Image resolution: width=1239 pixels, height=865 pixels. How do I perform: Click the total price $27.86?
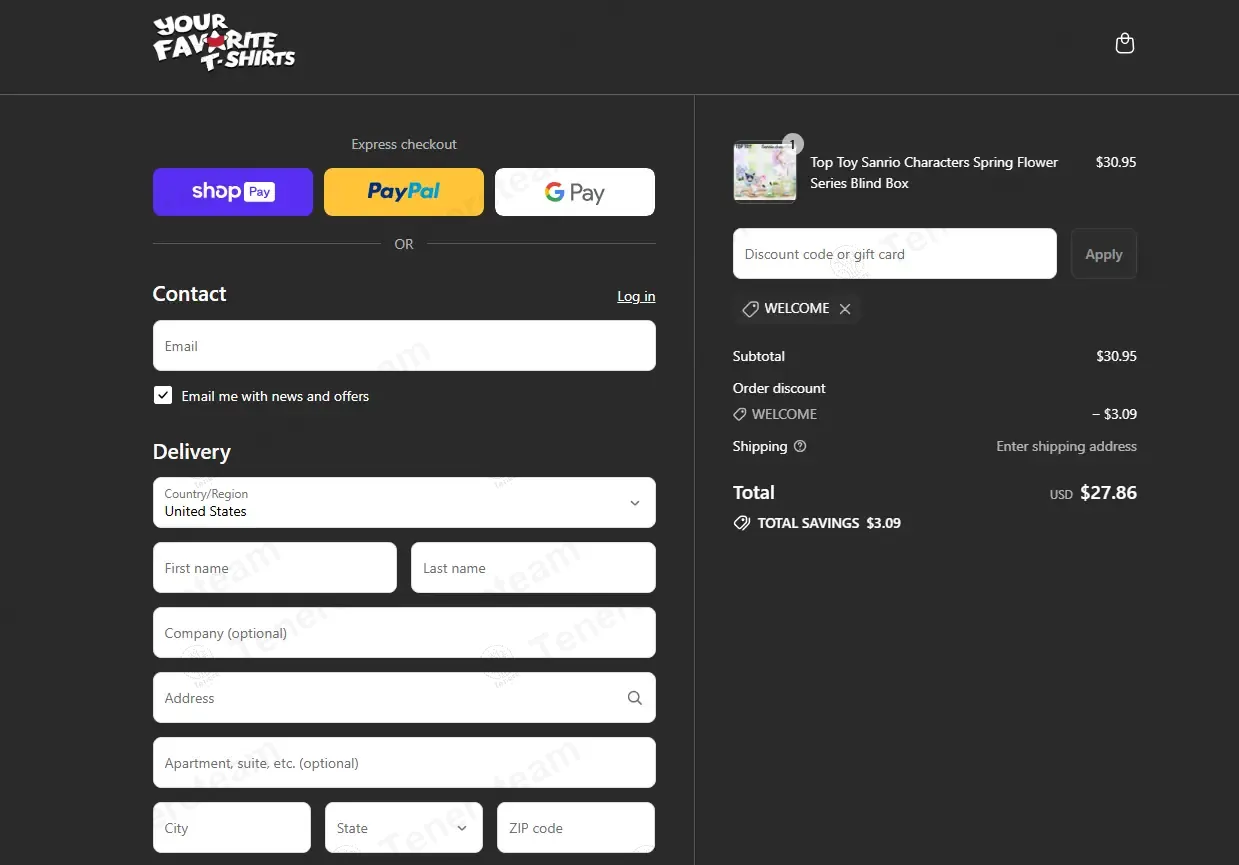point(1109,493)
